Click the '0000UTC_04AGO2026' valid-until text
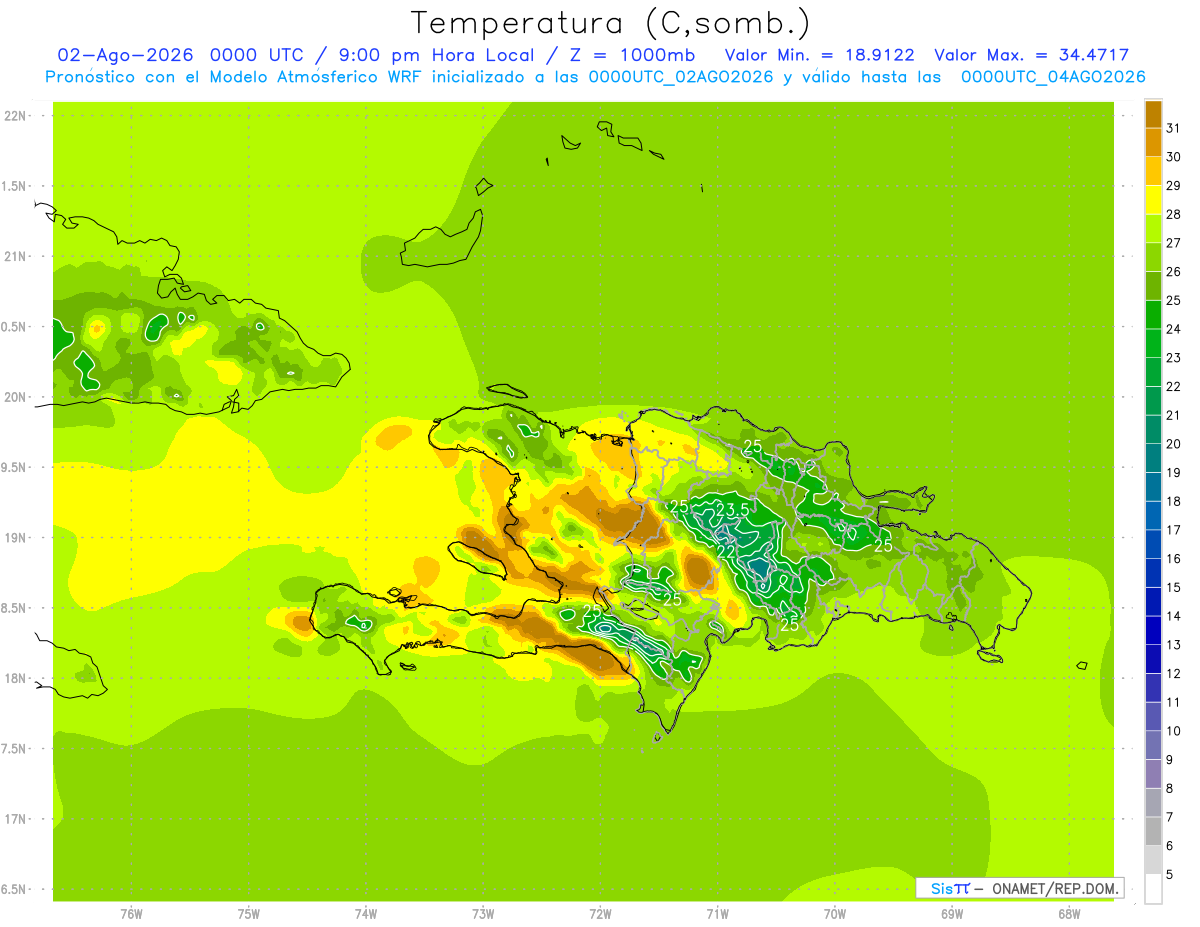 (1053, 77)
